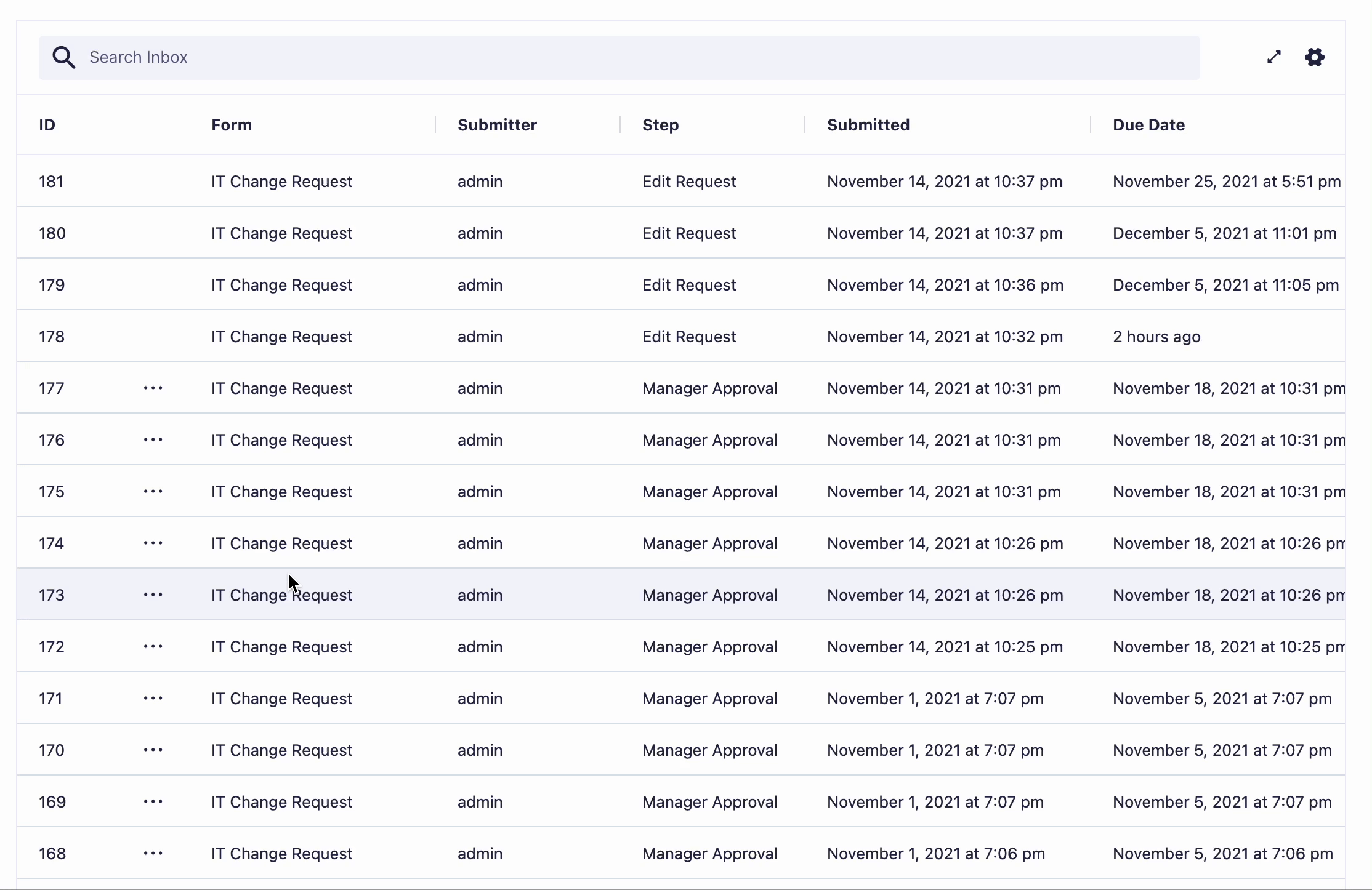1372x890 pixels.
Task: Open entry 178 due 2 hours ago
Action: coord(1156,337)
